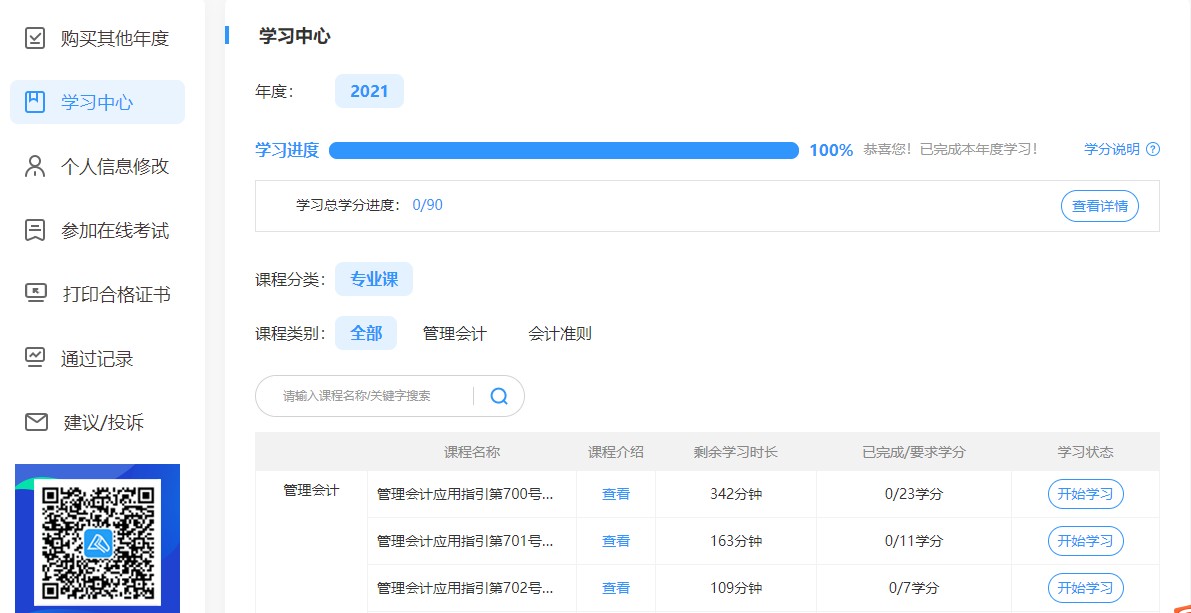1191x613 pixels.
Task: Switch to the 会计准则 category filter
Action: pyautogui.click(x=560, y=334)
